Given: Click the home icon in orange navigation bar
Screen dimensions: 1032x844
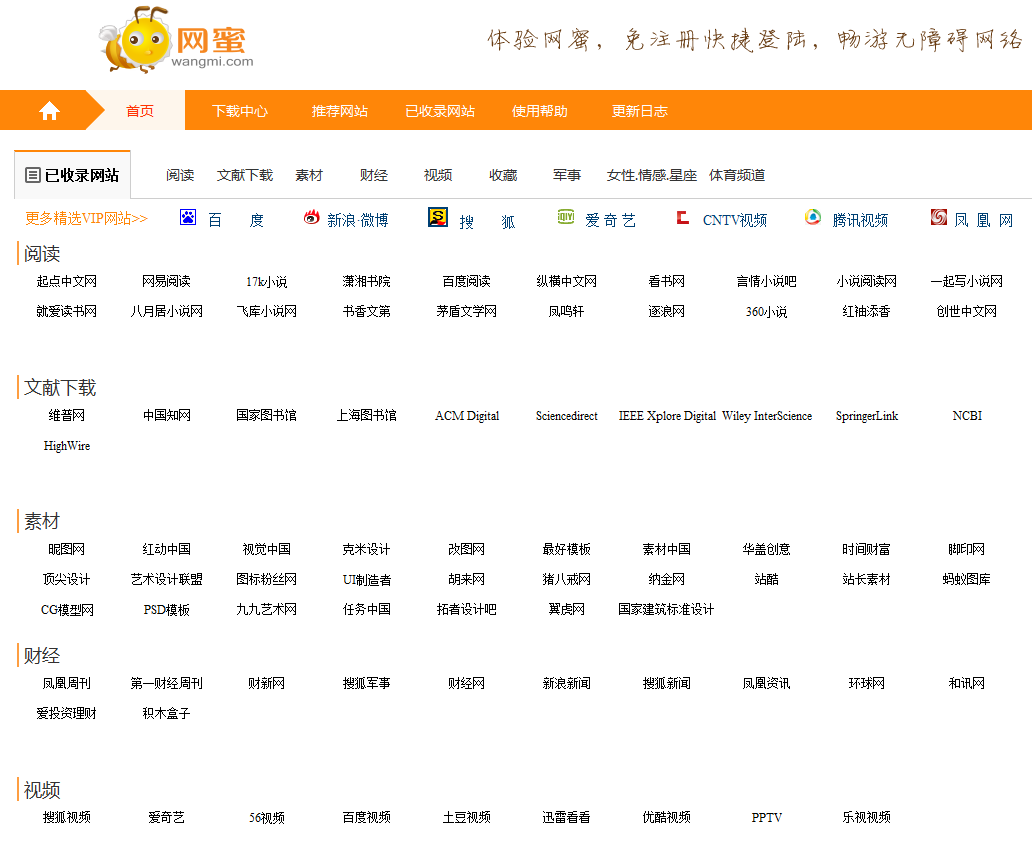Looking at the screenshot, I should click(x=49, y=111).
